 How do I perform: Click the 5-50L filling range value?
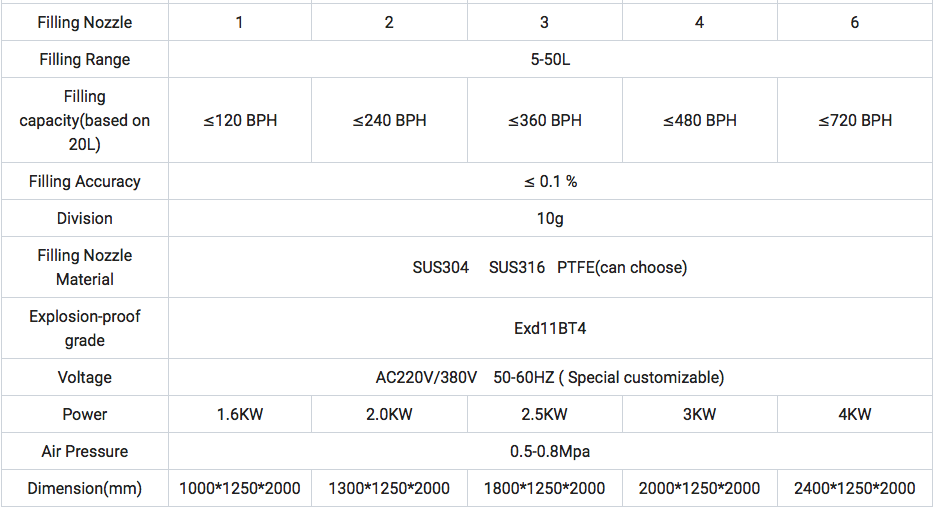pos(550,59)
